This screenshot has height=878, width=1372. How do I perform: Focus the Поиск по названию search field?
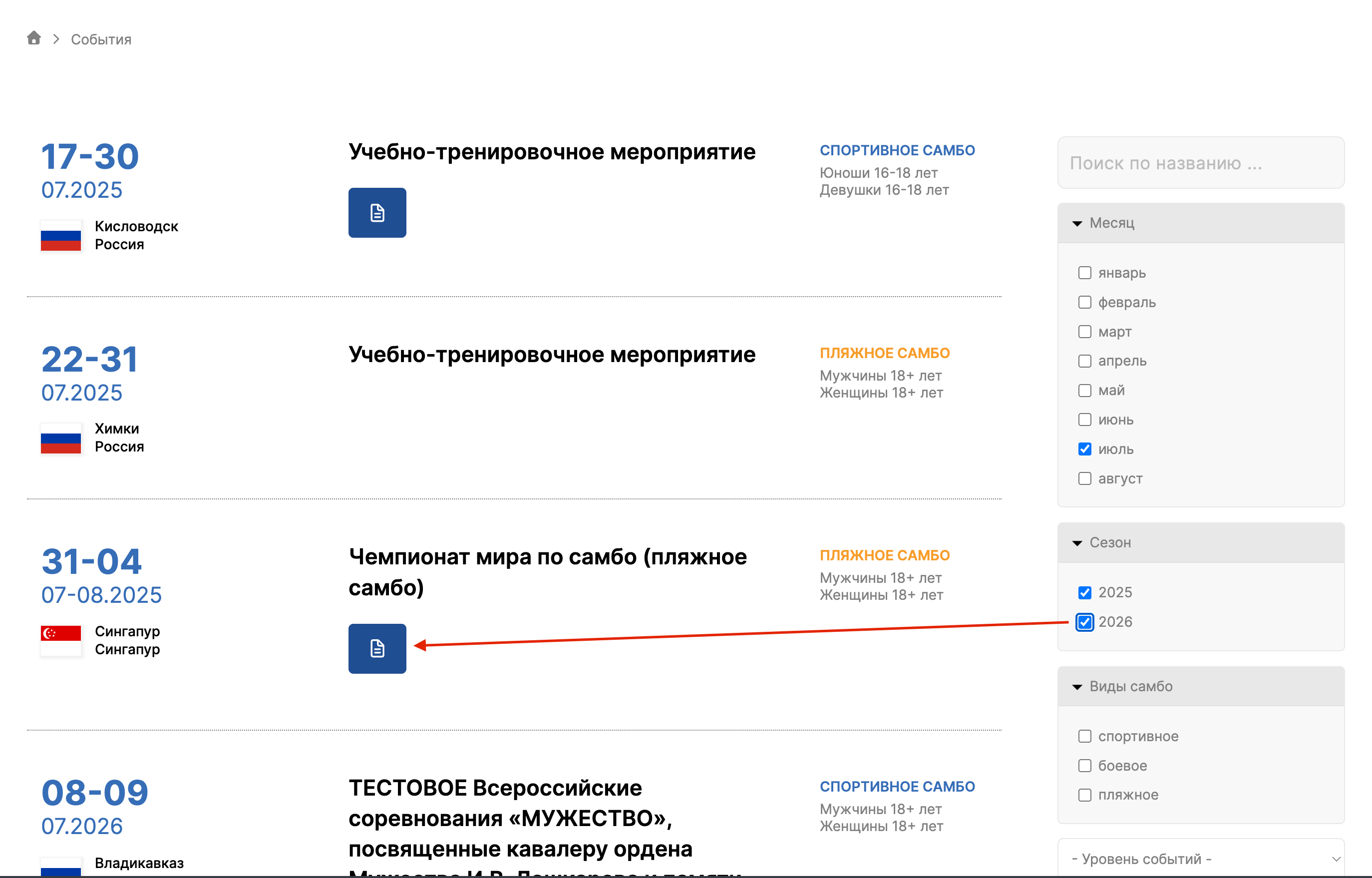pos(1200,163)
